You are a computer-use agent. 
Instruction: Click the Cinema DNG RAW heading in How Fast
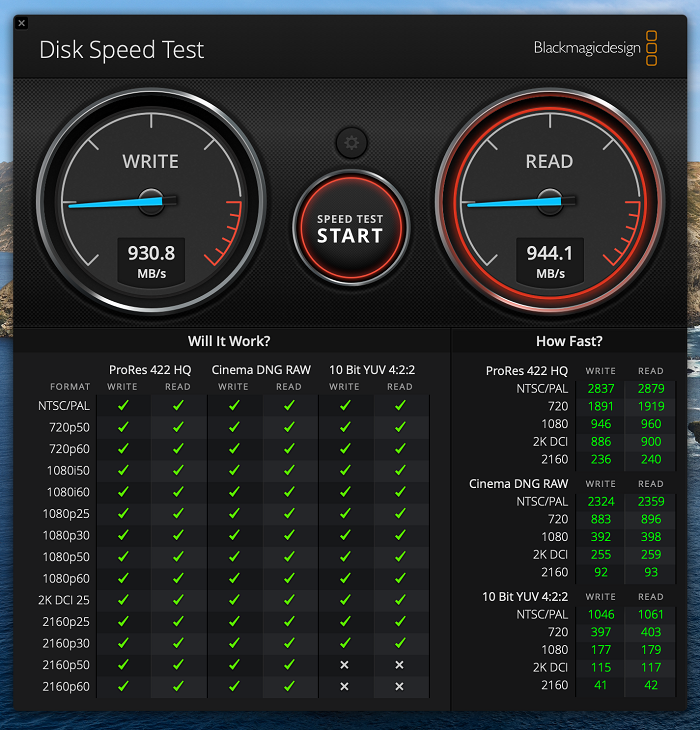[x=518, y=484]
